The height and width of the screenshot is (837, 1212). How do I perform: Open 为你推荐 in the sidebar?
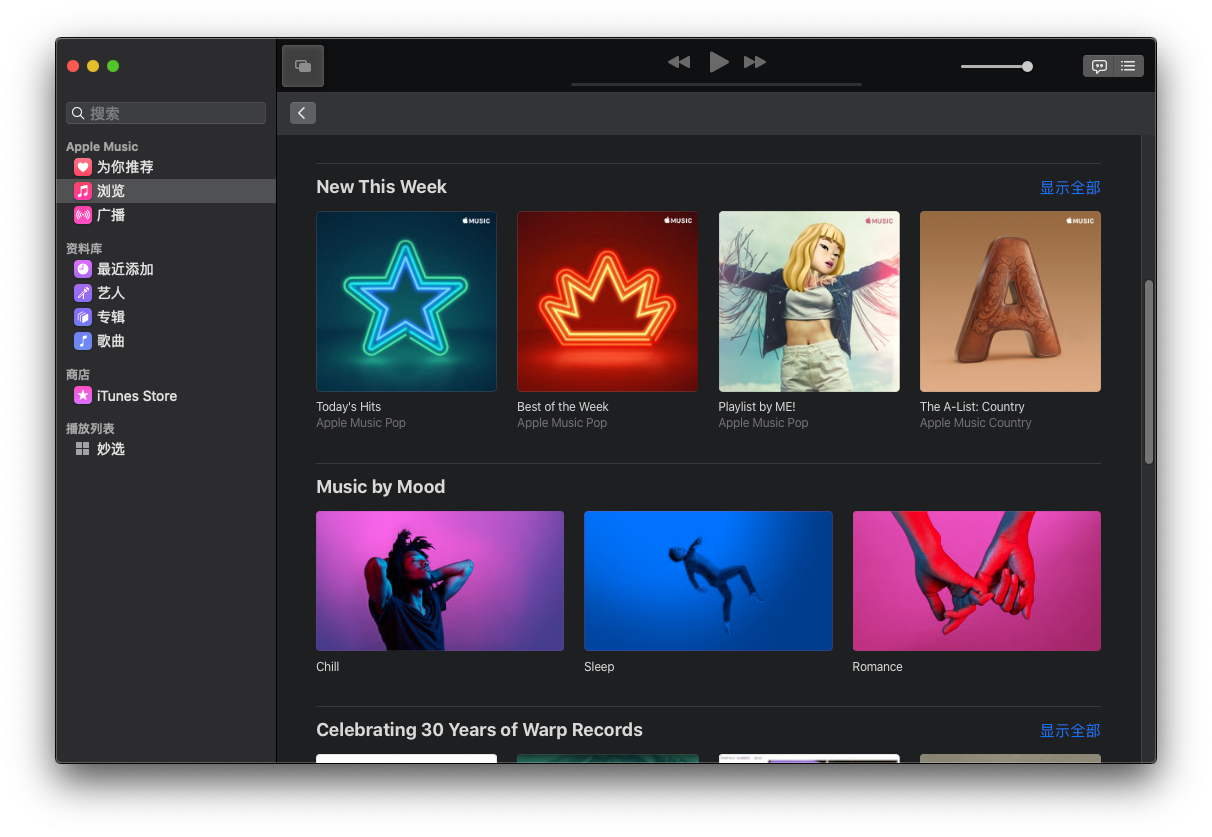point(124,167)
